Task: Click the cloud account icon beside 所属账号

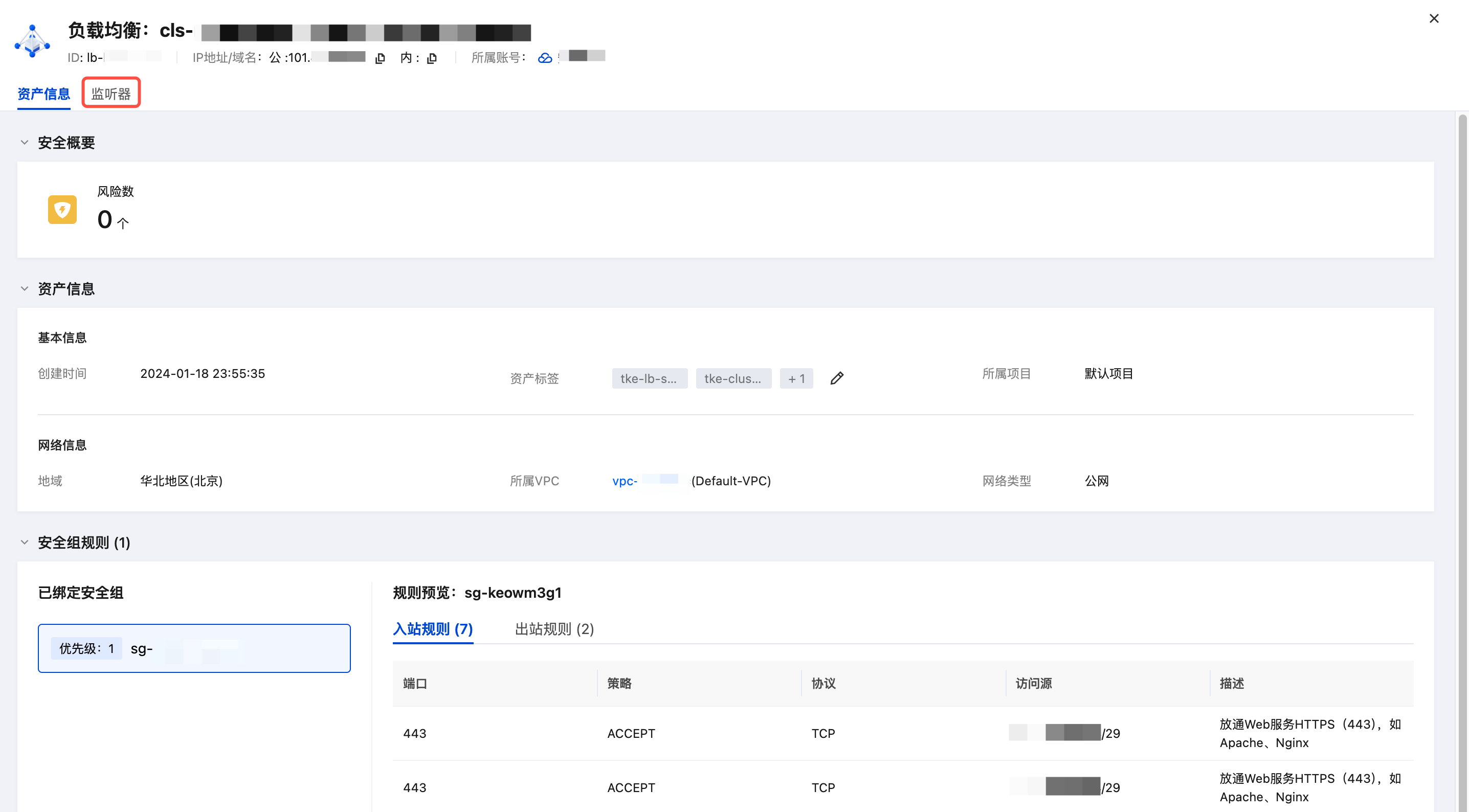Action: (545, 58)
